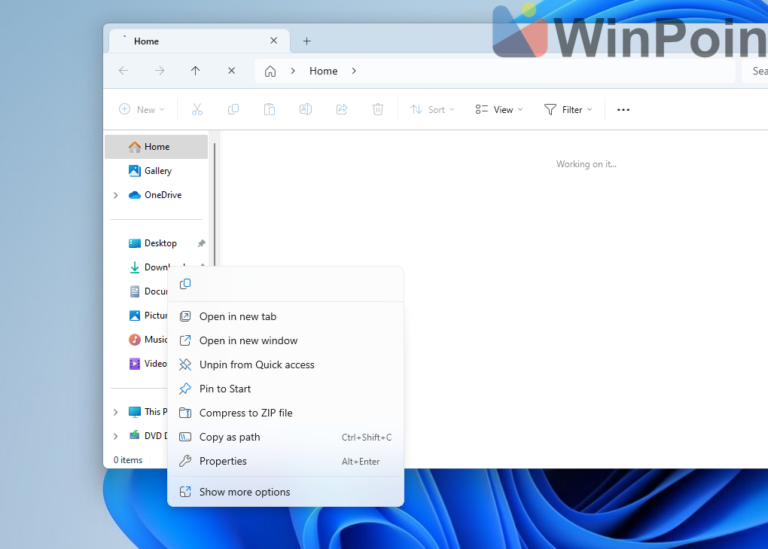Screen dimensions: 768x549
Task: Expand the OneDrive tree node
Action: [116, 195]
